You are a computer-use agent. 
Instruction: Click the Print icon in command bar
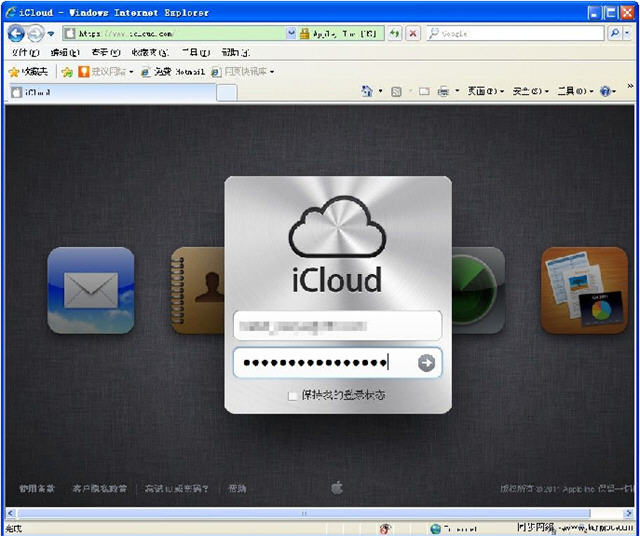click(x=443, y=91)
